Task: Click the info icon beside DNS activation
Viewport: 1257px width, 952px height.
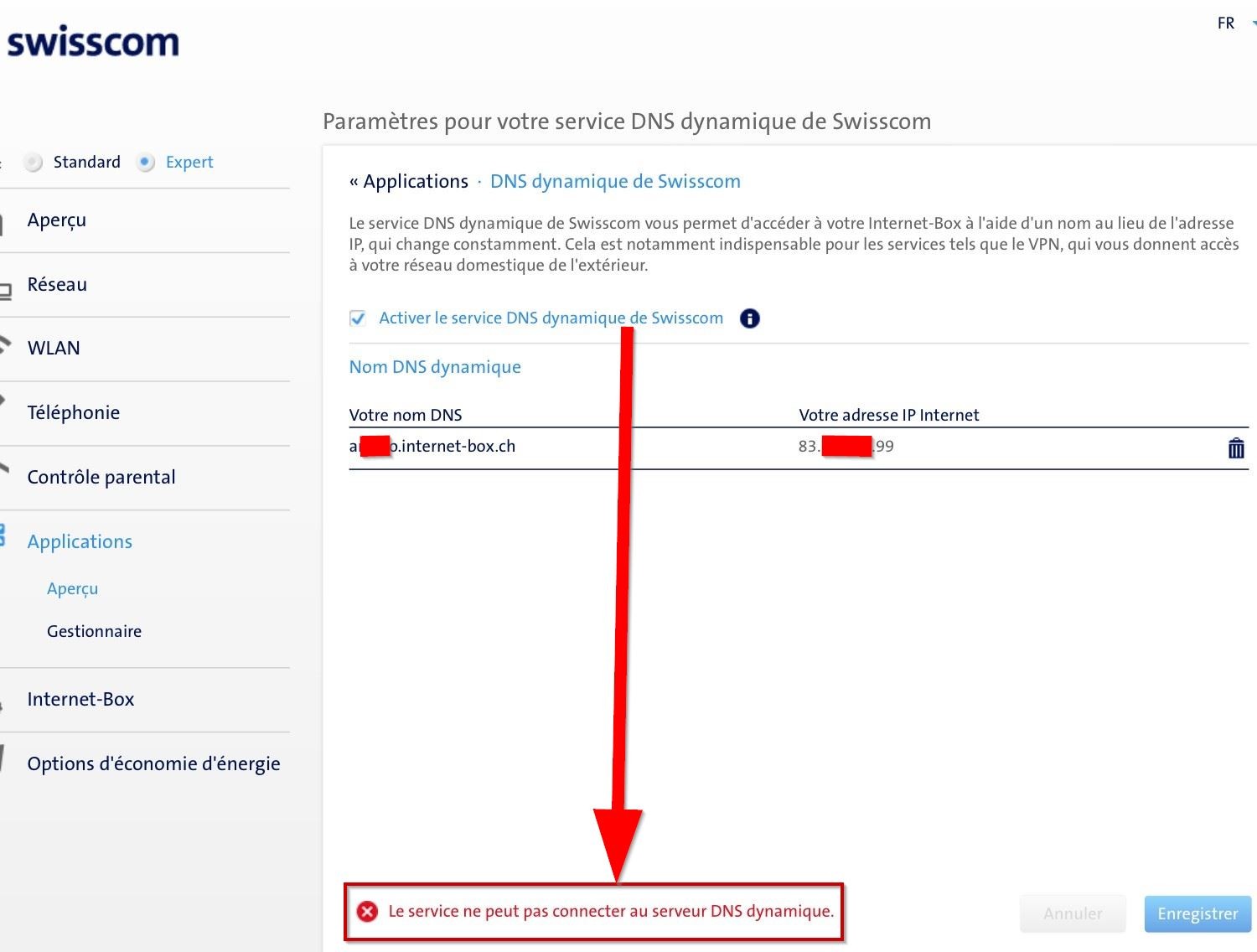Action: (x=749, y=318)
